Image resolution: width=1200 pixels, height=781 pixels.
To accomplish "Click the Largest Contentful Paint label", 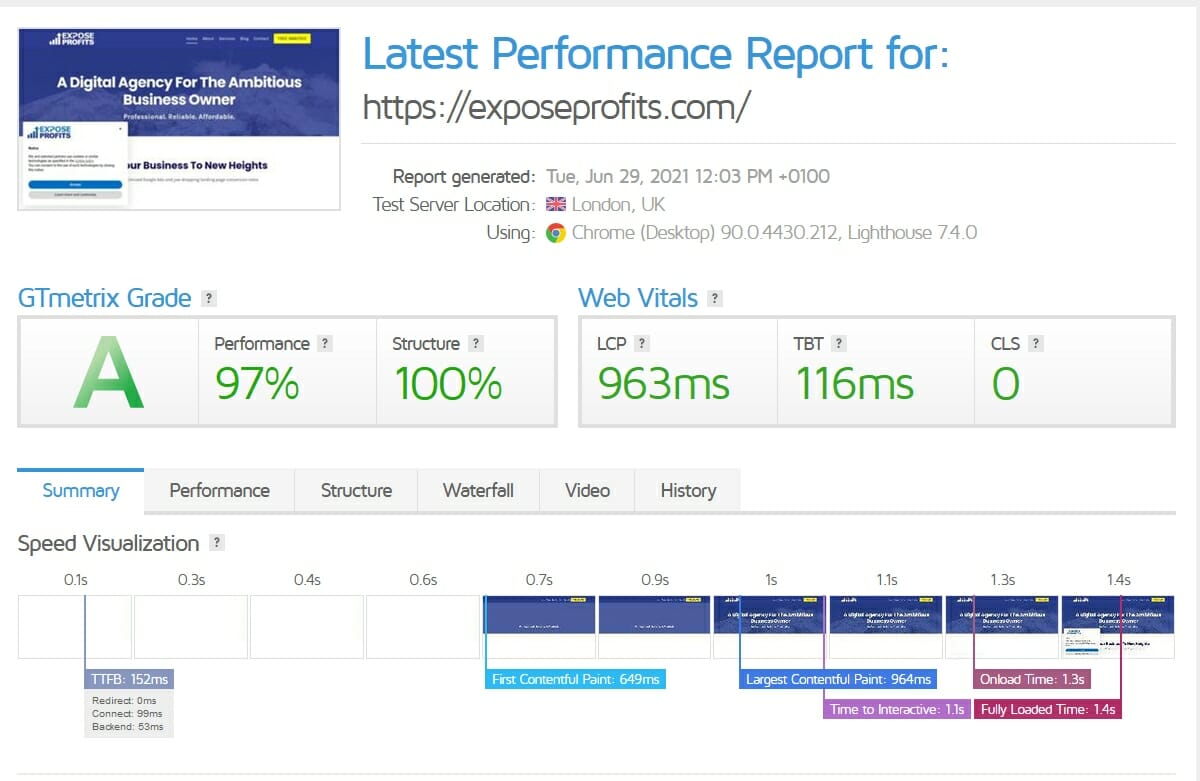I will point(839,679).
